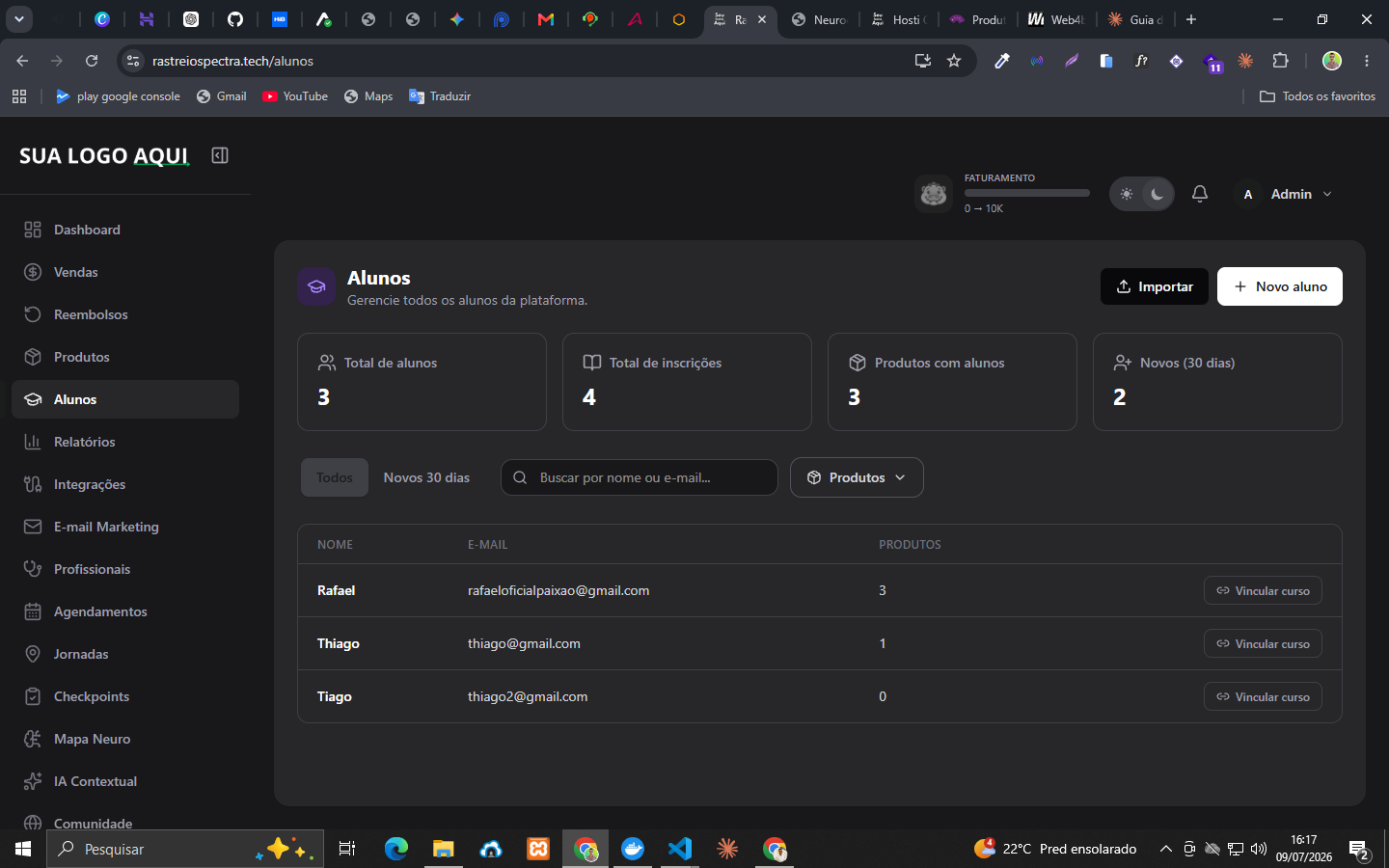
Task: Focus the Buscar por nome ou e-mail field
Action: coord(640,477)
